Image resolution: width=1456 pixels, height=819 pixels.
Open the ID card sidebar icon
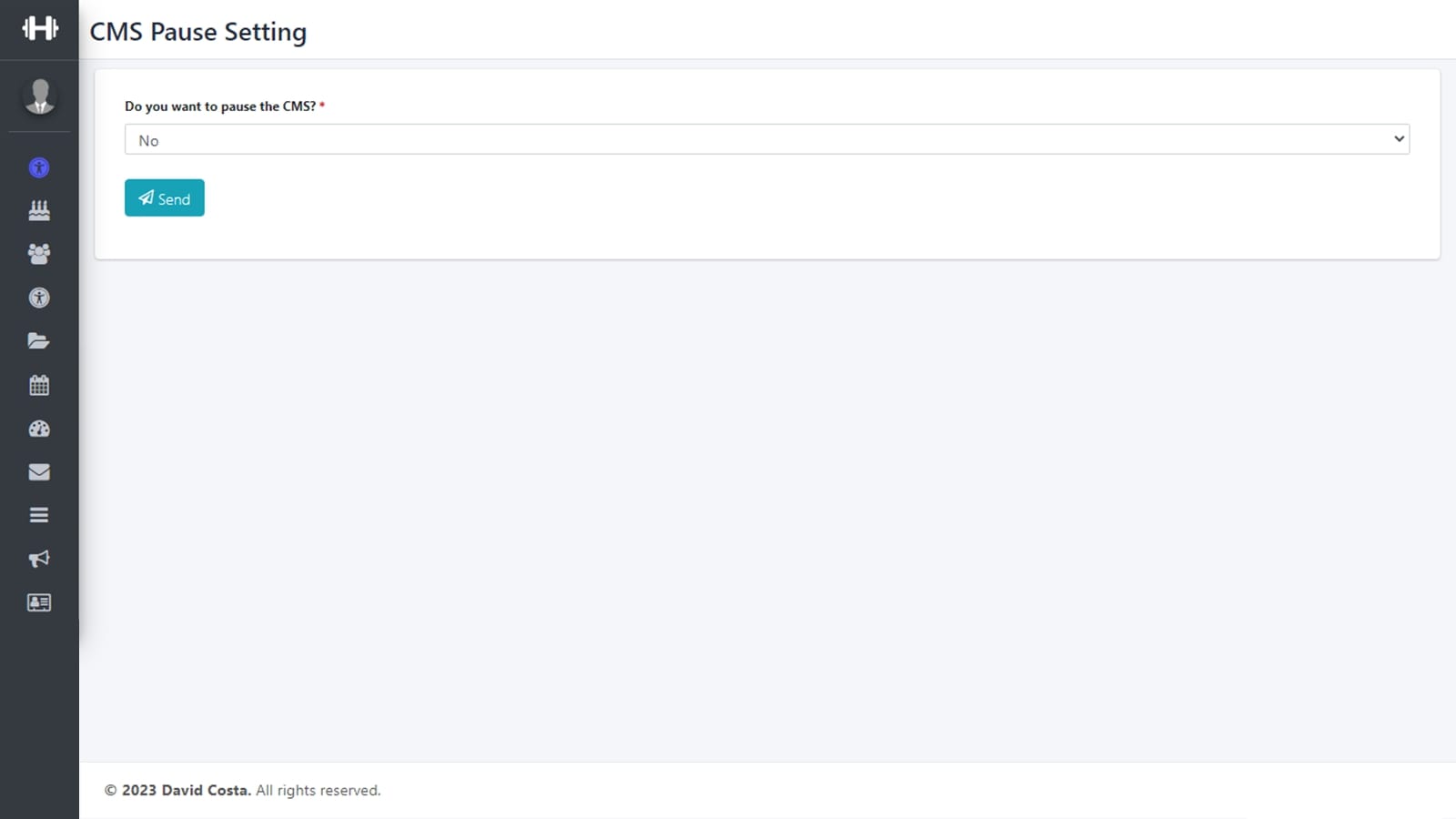coord(39,602)
